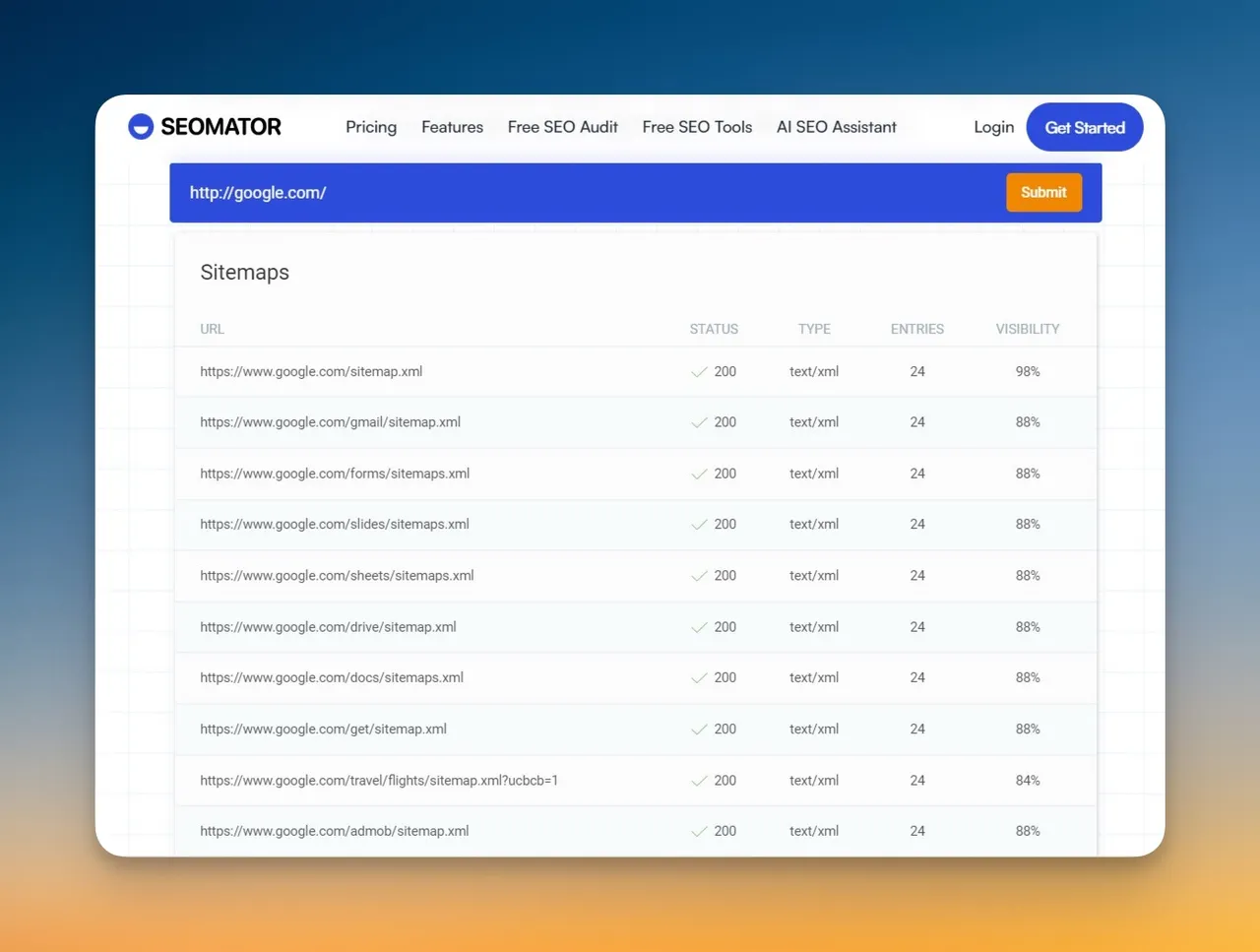Click the 88% visibility in the sheets row
1260x952 pixels.
[x=1028, y=576]
